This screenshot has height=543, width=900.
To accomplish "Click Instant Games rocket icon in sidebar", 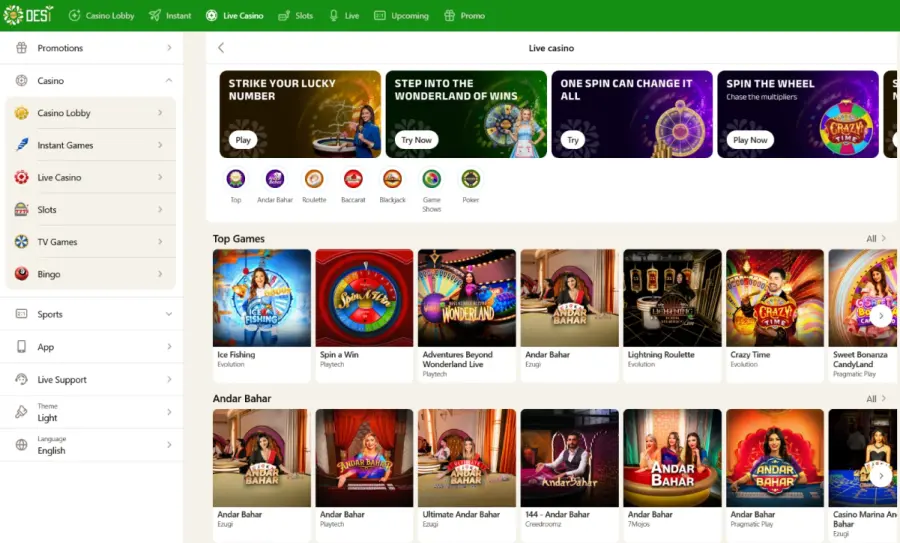I will (x=21, y=145).
